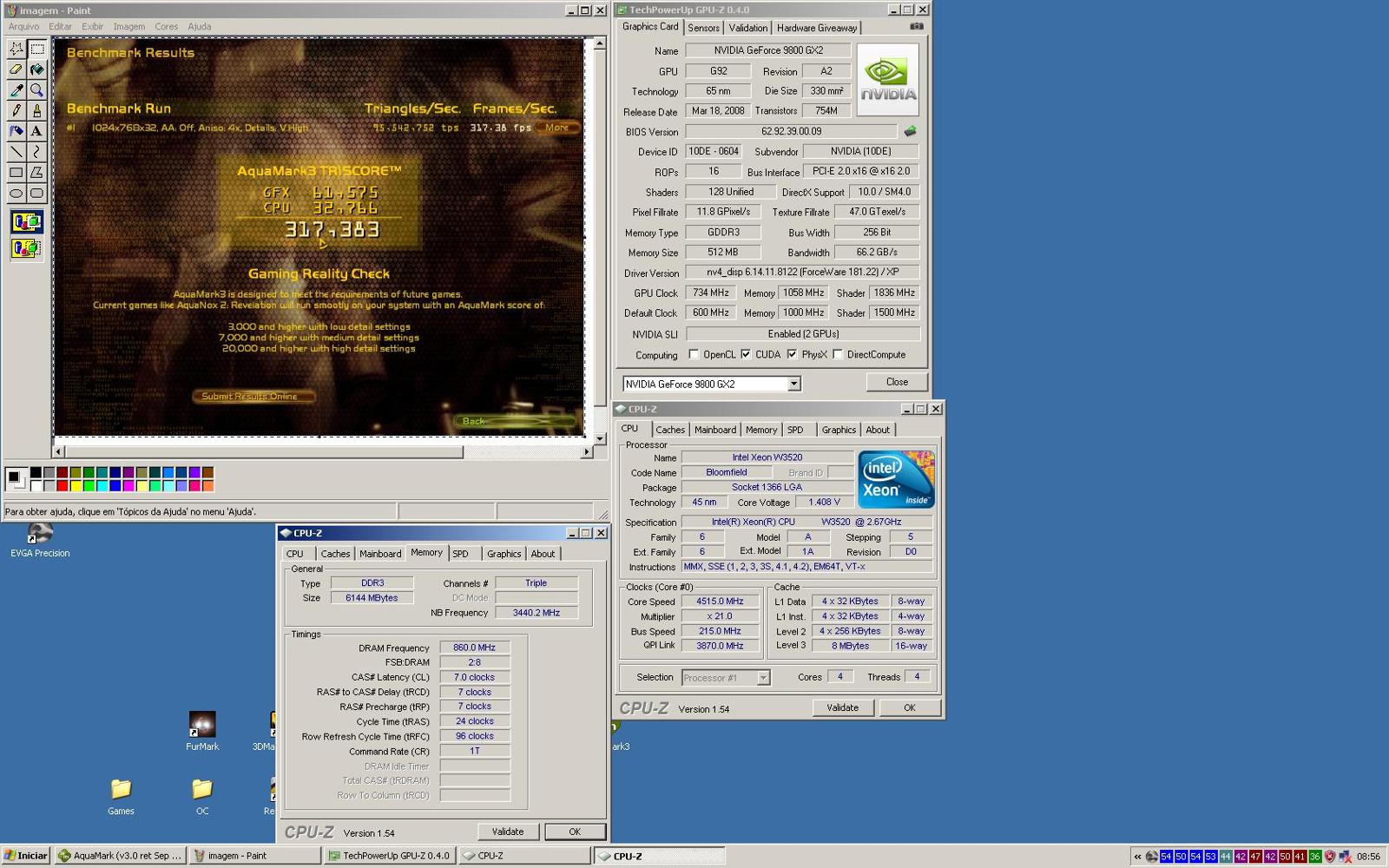Choose the straight Line tool
This screenshot has width=1389, height=868.
pyautogui.click(x=16, y=153)
